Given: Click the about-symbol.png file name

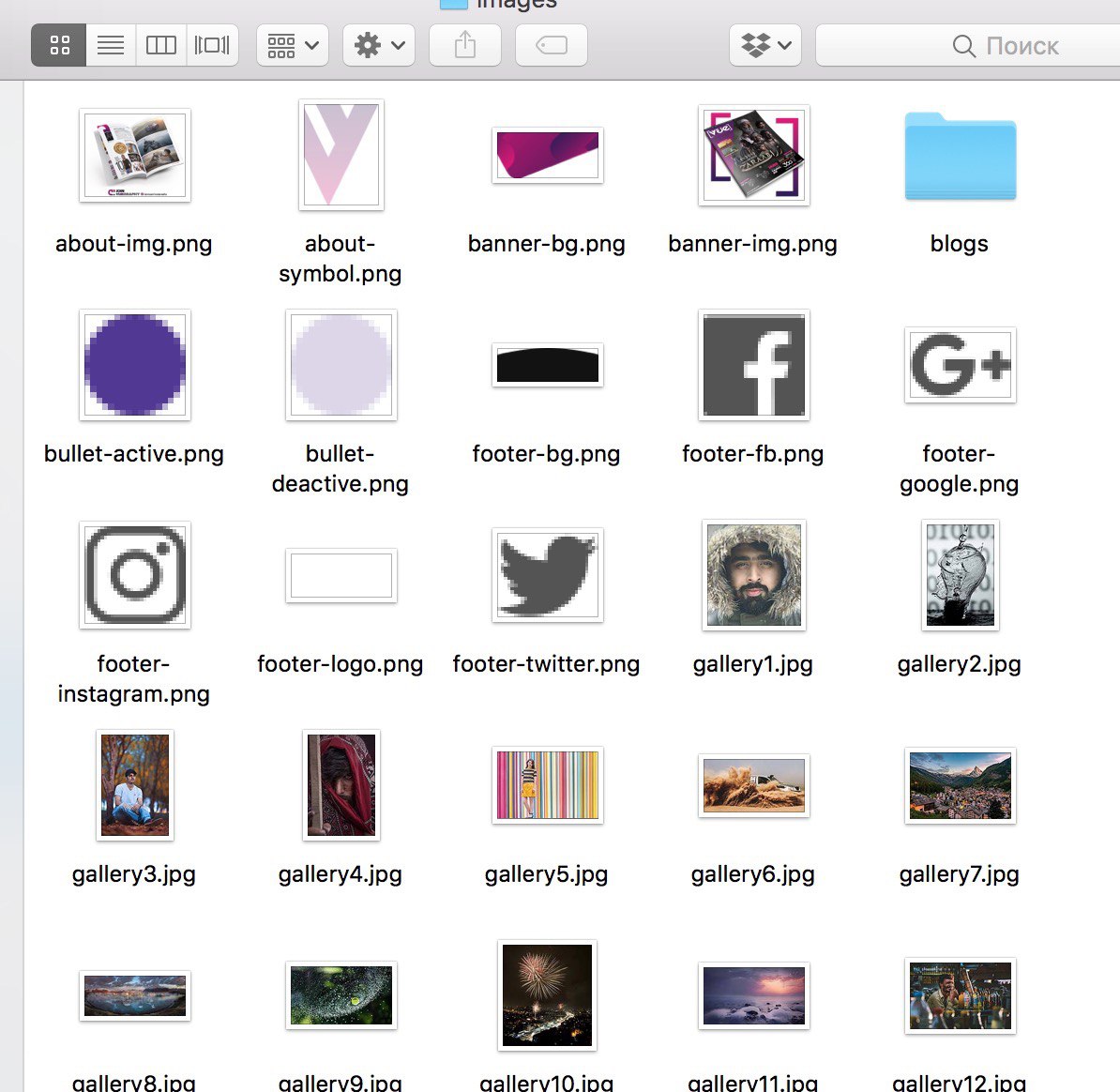Looking at the screenshot, I should 340,259.
